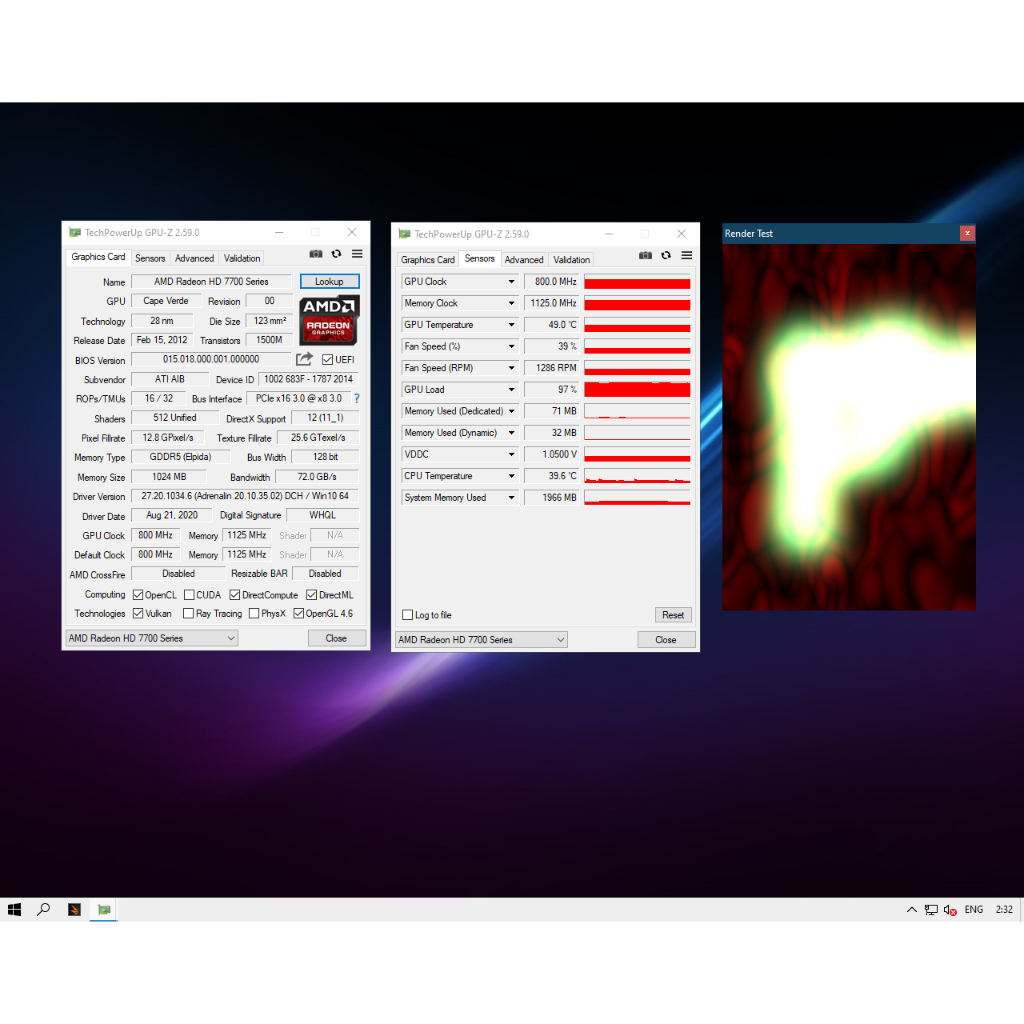Toggle the Ray Tracing checkbox
Screen dimensions: 1024x1024
click(x=189, y=614)
